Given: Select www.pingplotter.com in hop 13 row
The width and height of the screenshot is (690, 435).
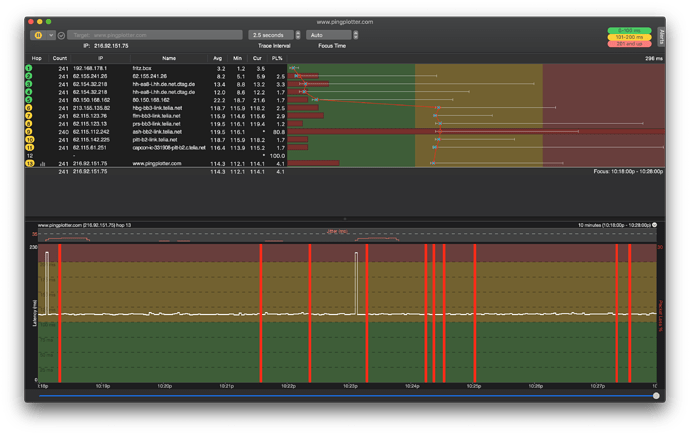Looking at the screenshot, I should (x=157, y=163).
